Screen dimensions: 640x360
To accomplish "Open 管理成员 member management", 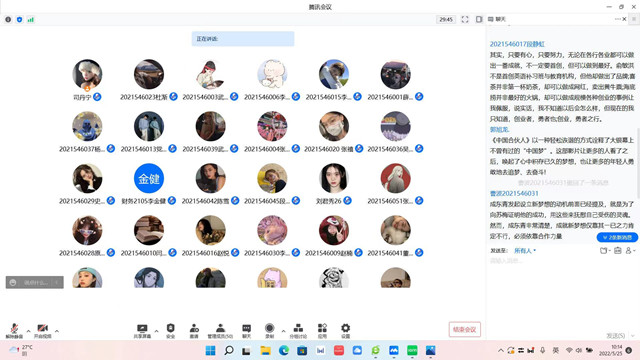I will click(220, 330).
